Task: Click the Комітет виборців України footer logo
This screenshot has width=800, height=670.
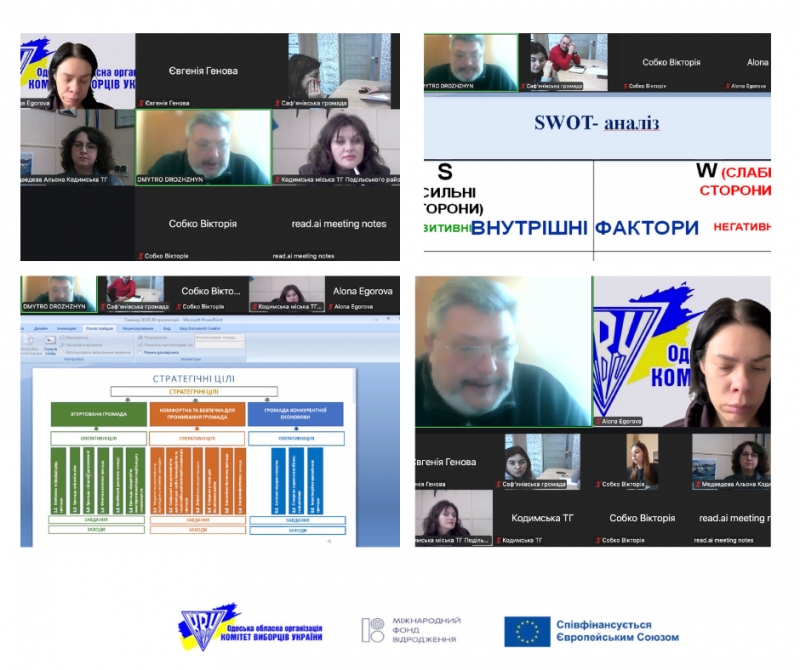Action: (209, 628)
